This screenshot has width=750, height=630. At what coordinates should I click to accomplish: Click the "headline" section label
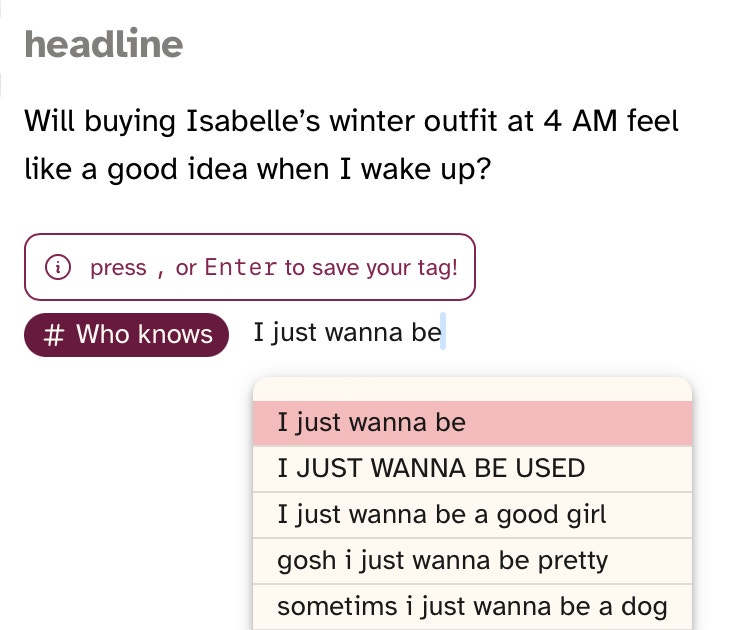coord(103,43)
